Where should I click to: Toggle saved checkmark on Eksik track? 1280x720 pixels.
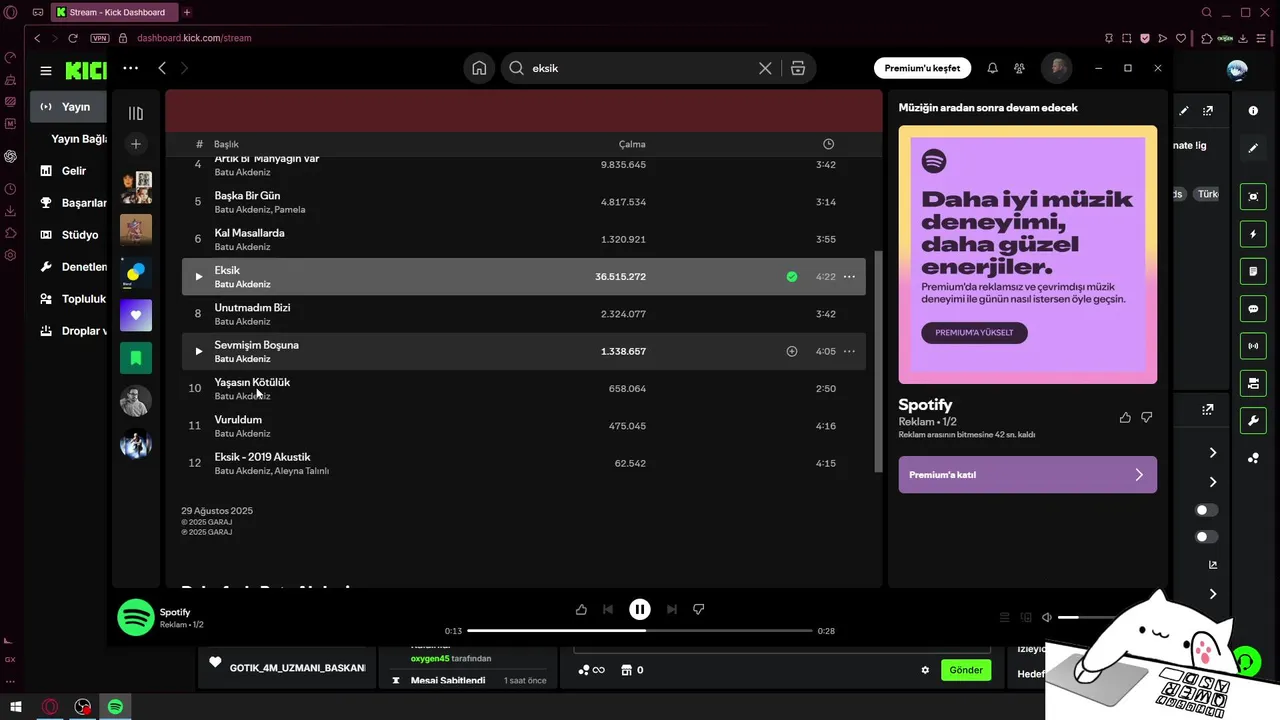(792, 277)
